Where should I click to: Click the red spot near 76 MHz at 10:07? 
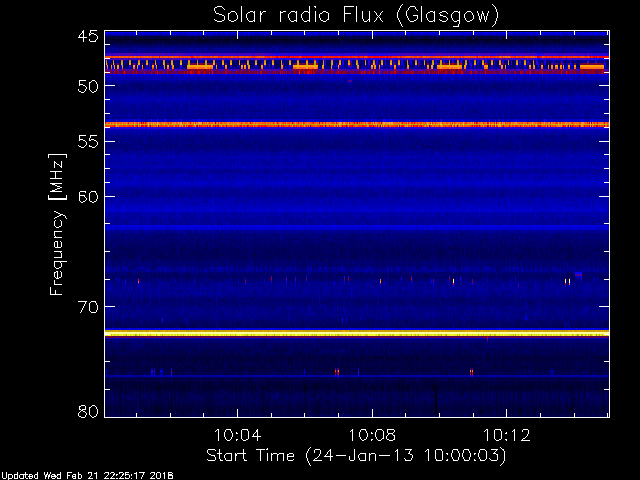(x=337, y=371)
